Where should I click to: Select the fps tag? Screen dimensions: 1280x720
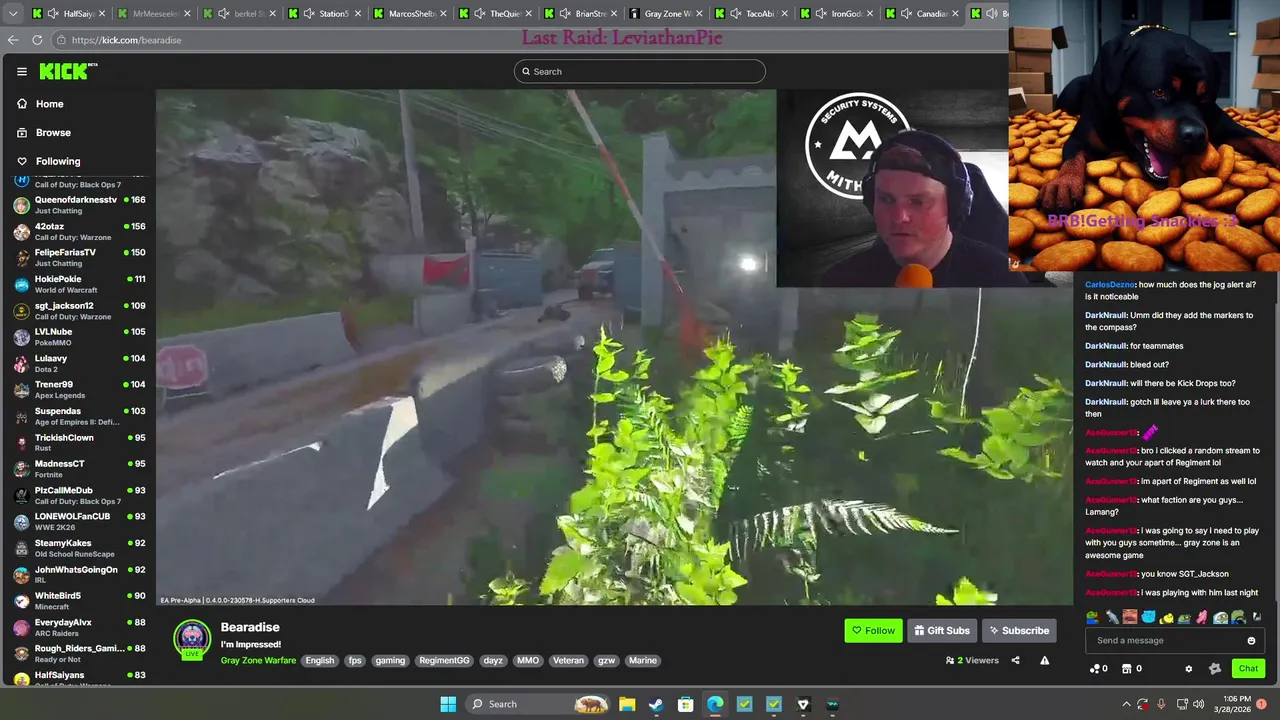pyautogui.click(x=355, y=660)
